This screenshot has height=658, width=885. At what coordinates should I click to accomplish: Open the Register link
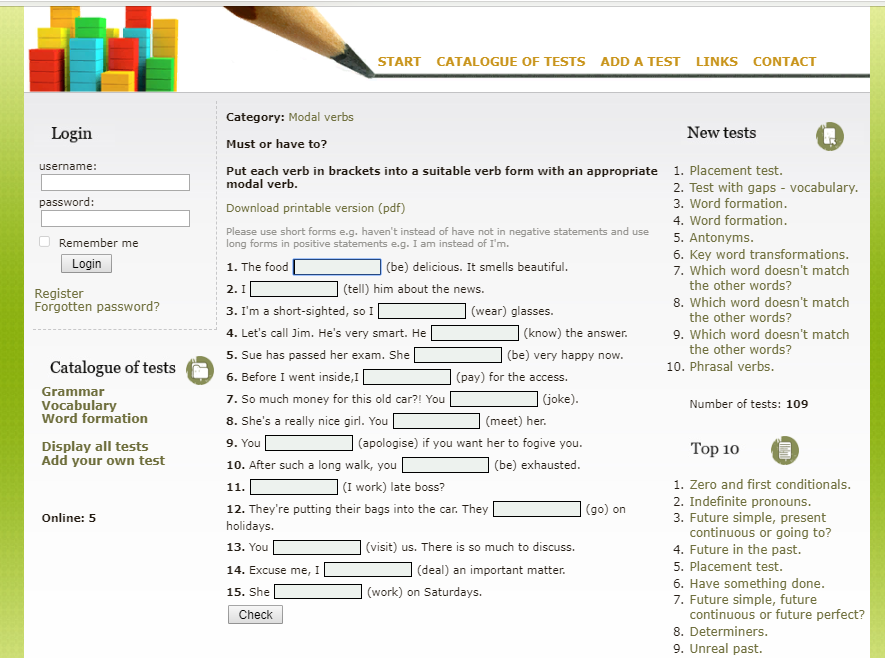59,293
